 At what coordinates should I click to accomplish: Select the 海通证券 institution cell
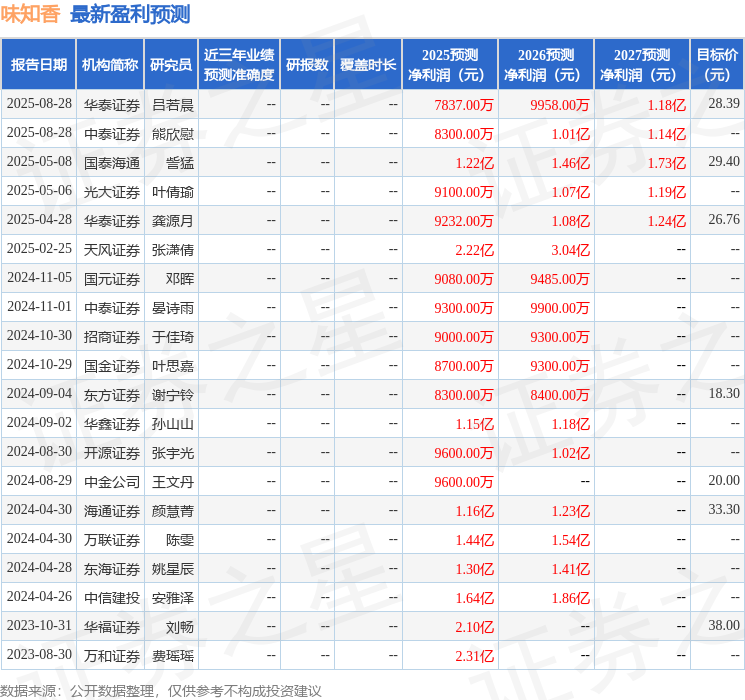coord(112,511)
